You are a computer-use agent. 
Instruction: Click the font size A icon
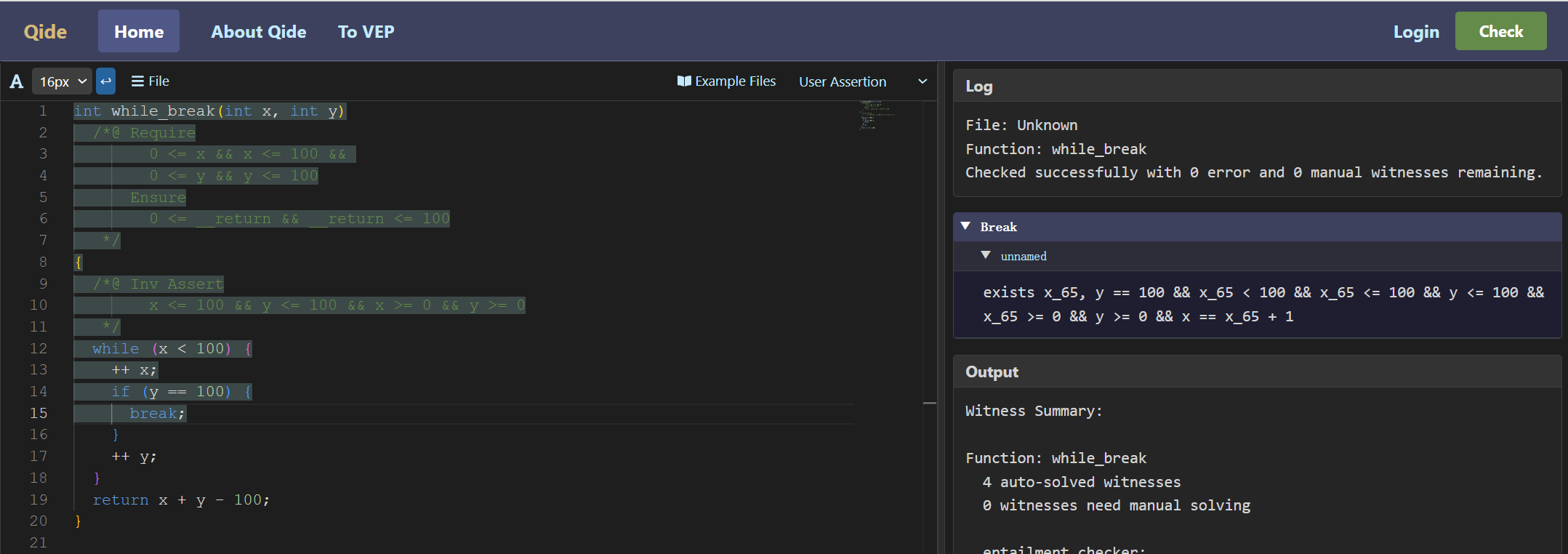tap(16, 81)
